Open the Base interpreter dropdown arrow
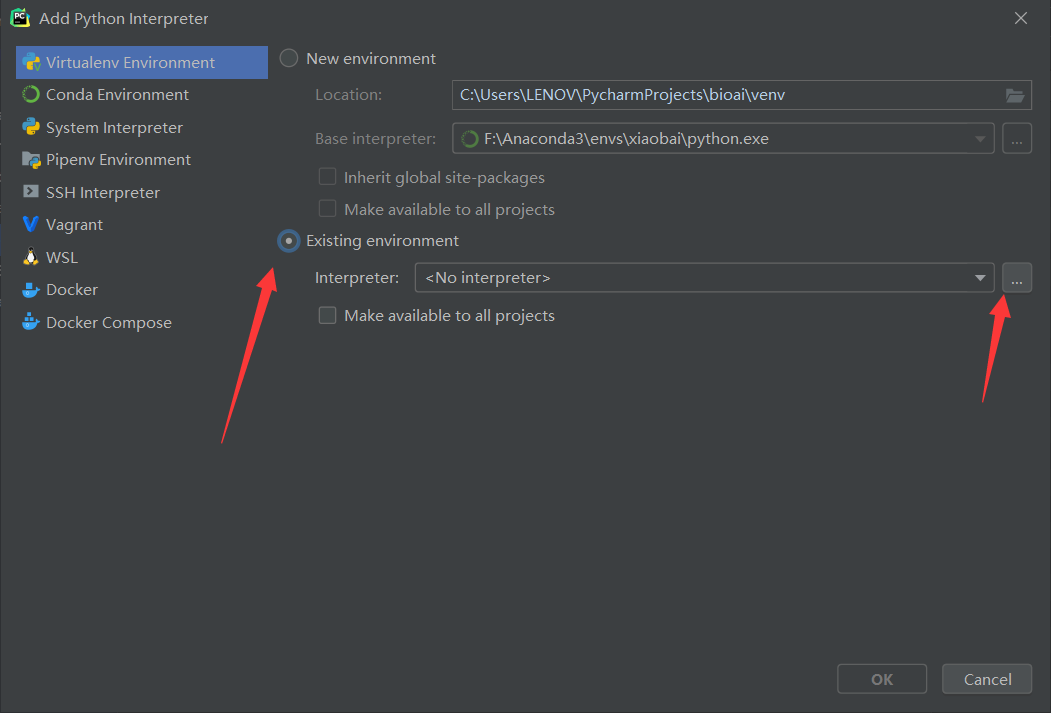 coord(980,139)
